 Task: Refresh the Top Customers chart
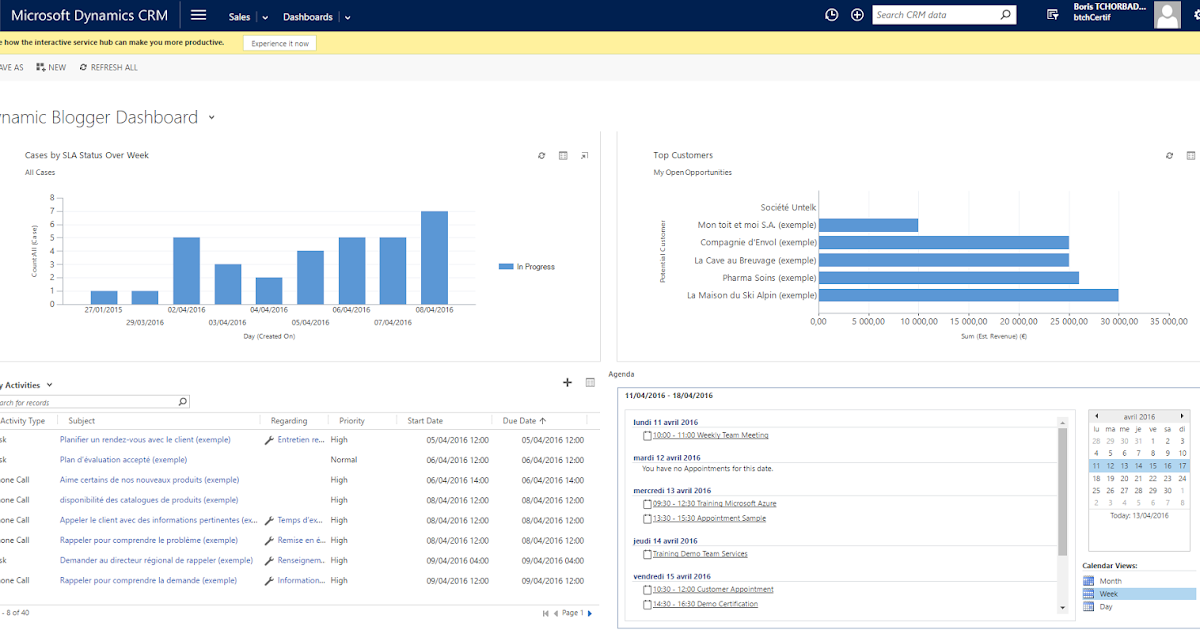tap(1169, 155)
